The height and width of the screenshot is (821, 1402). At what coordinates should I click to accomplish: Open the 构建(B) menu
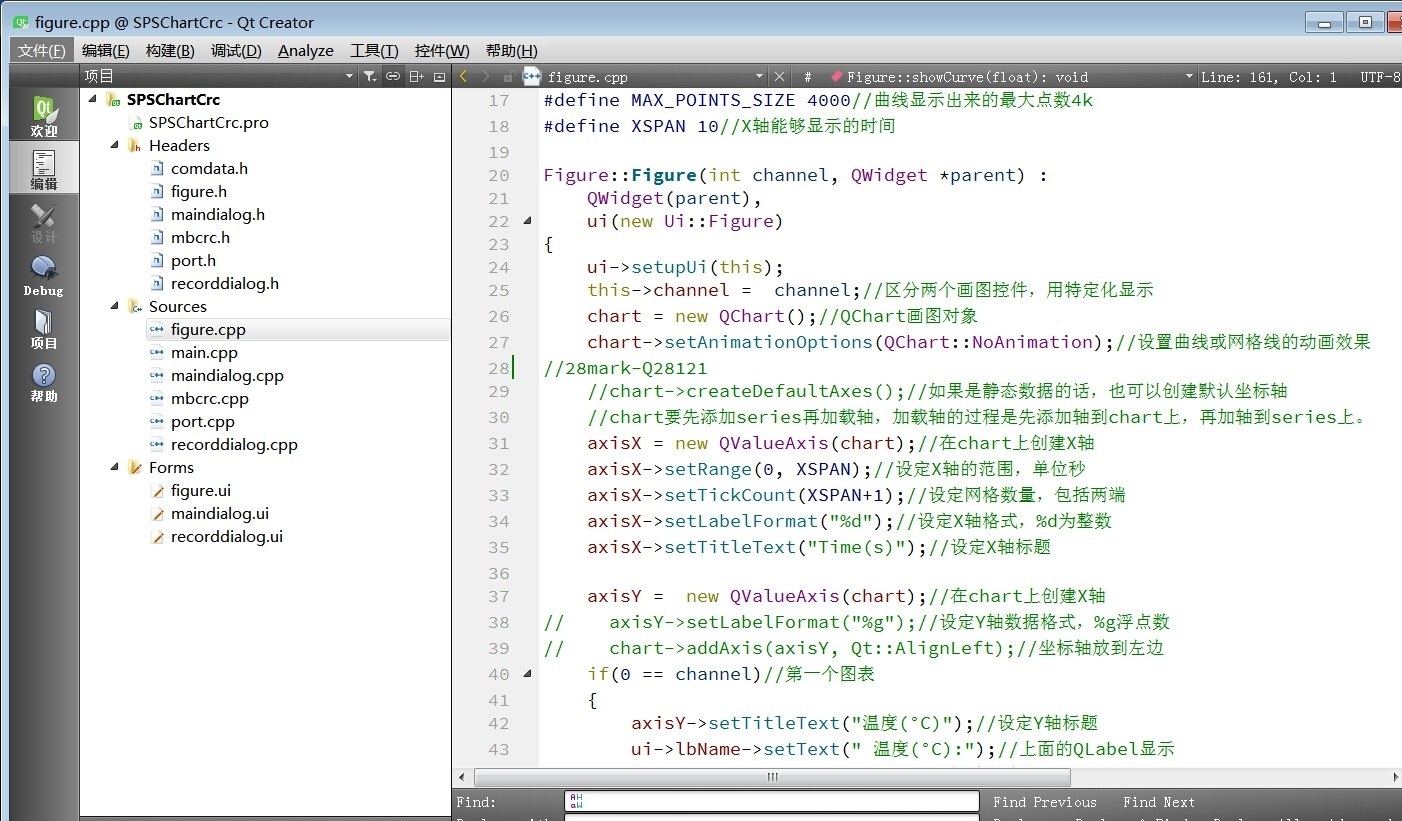click(x=170, y=50)
